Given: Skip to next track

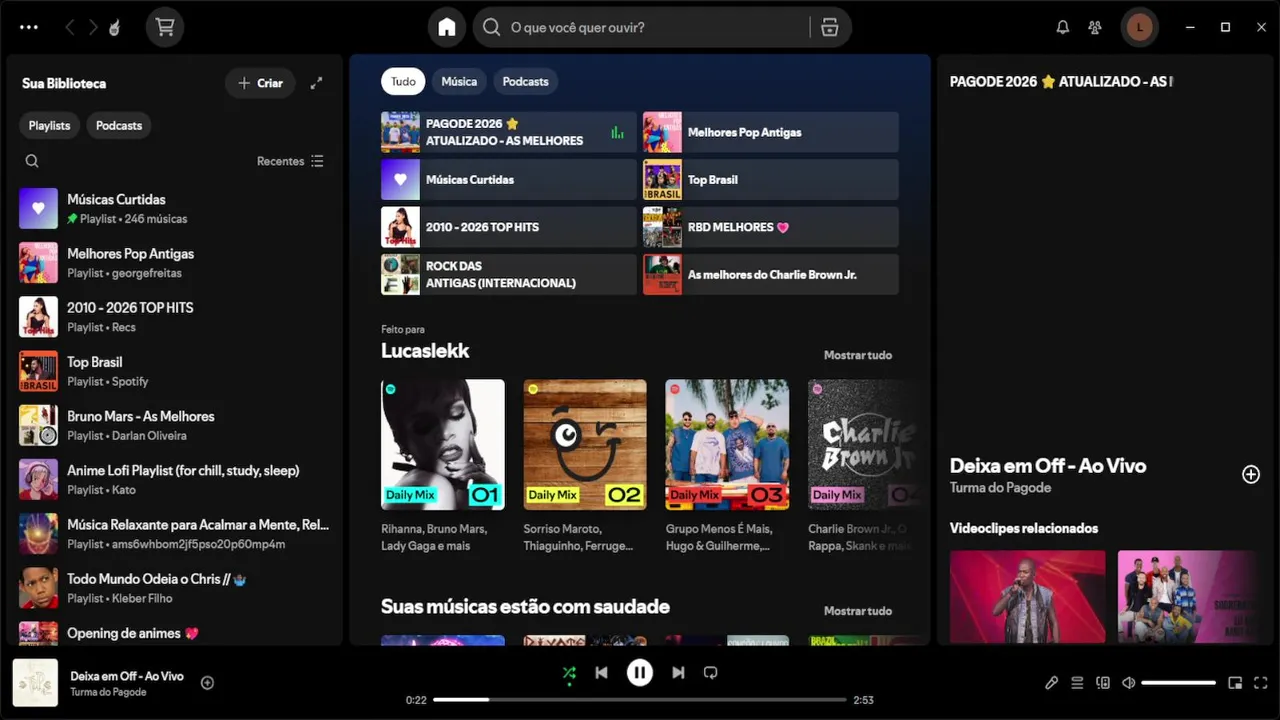Looking at the screenshot, I should click(678, 673).
